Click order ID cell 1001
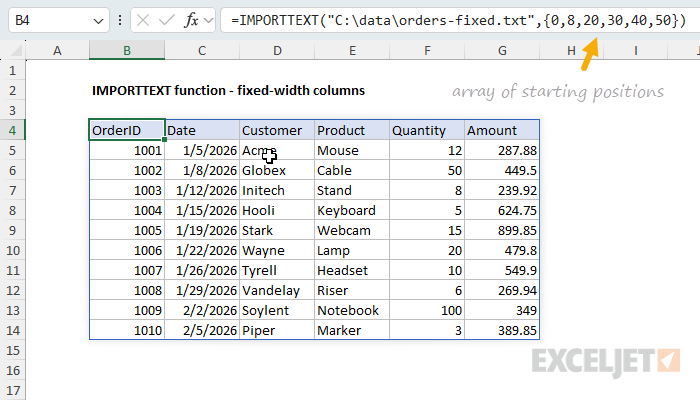Screen dimensions: 700x400 point(127,150)
